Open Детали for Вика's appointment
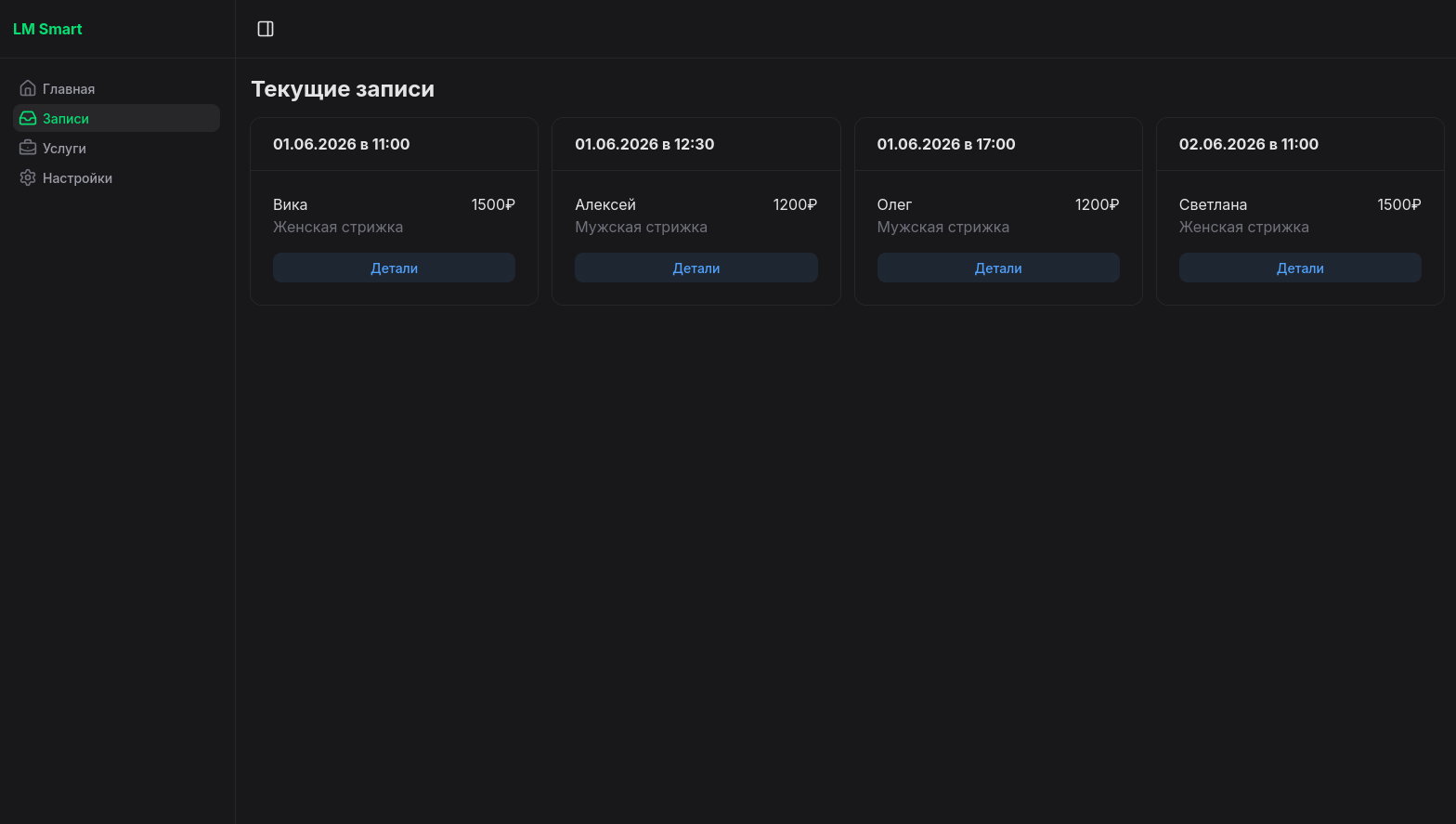Screen dimensions: 1456x824 tap(394, 268)
